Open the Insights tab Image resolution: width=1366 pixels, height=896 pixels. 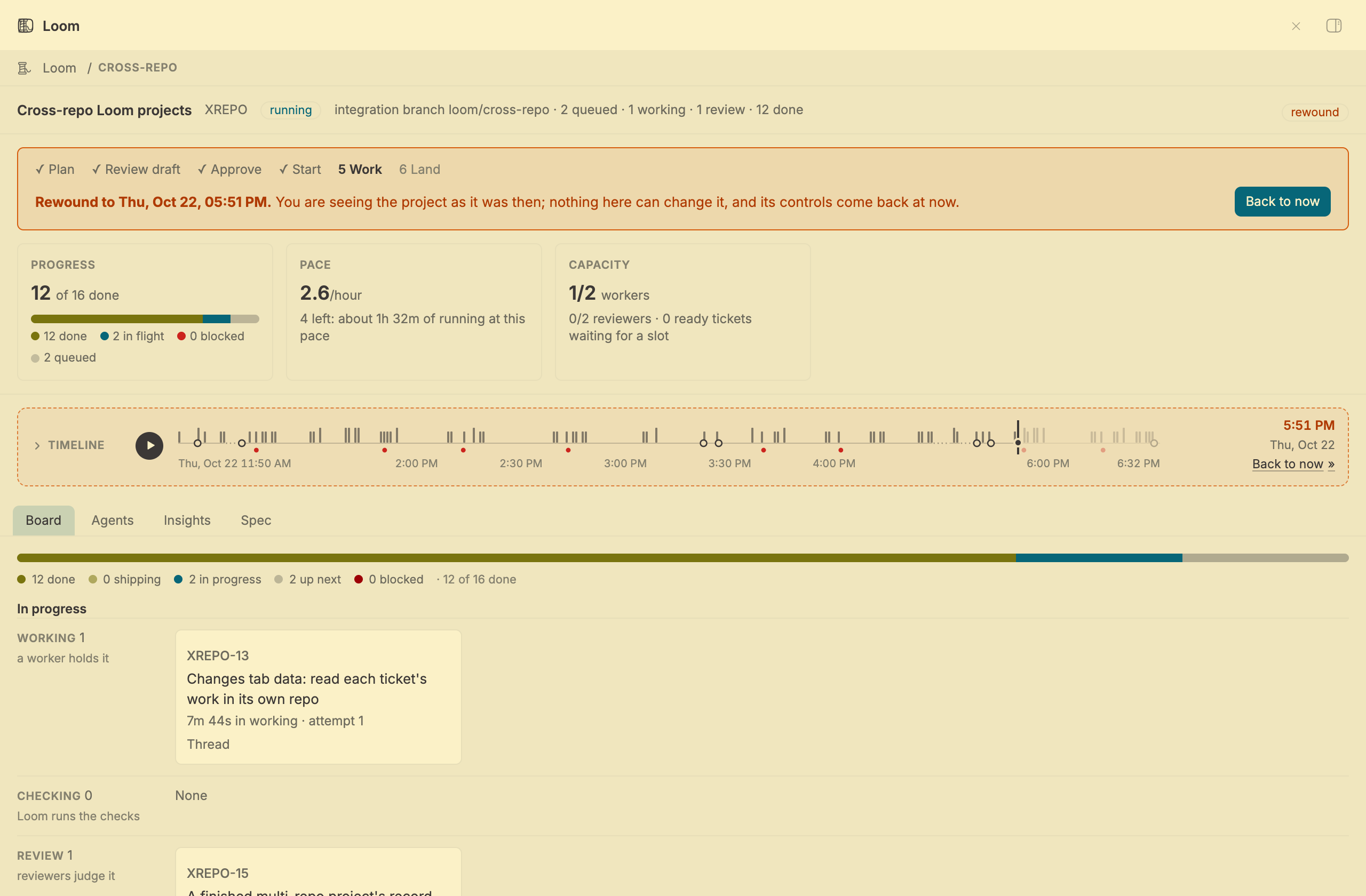(x=187, y=521)
